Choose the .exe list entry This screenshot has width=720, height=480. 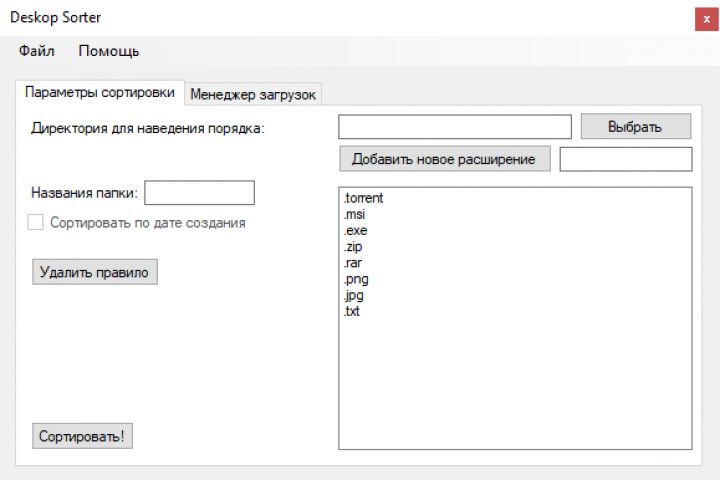(354, 231)
